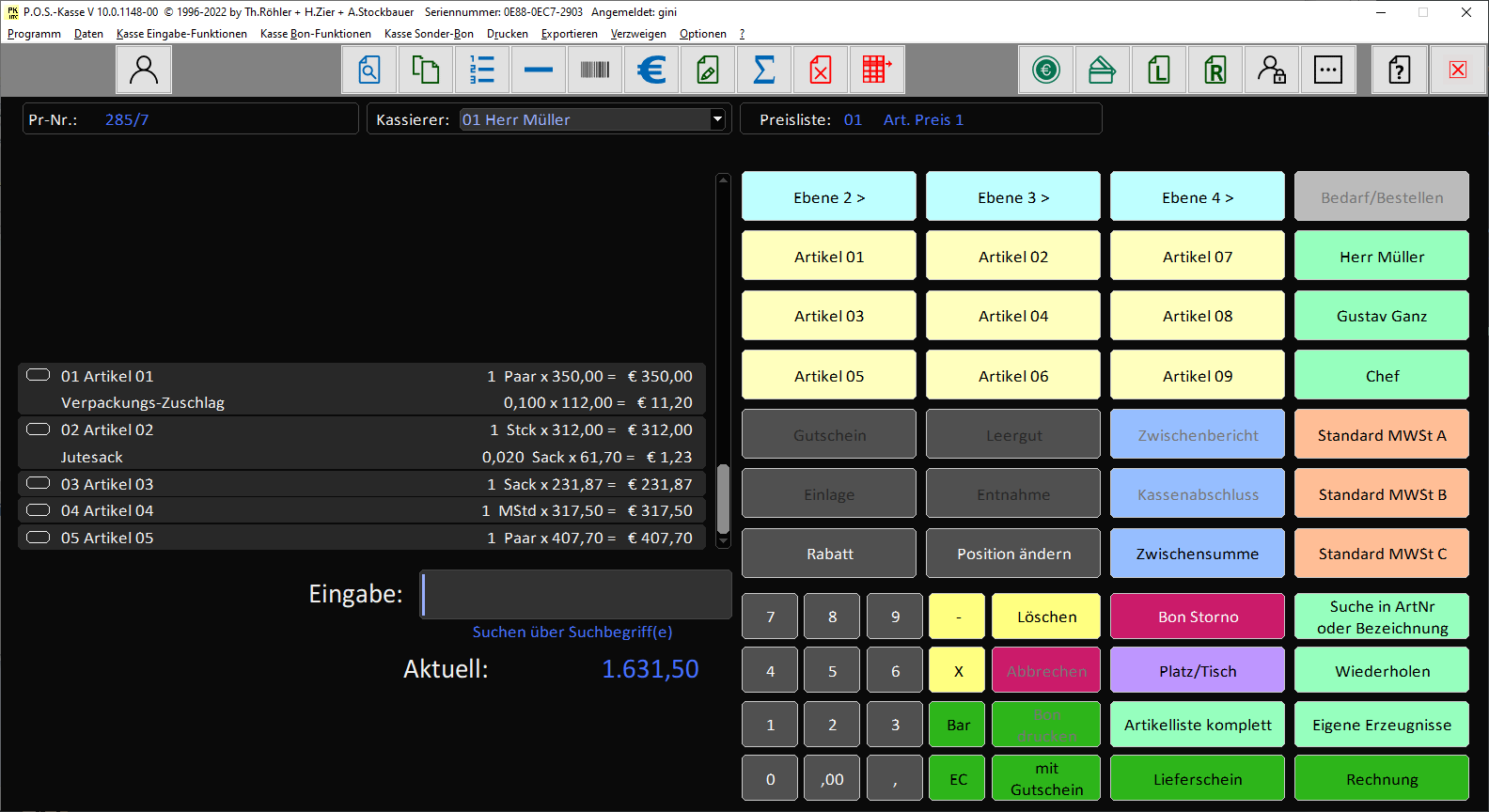Screen dimensions: 1489x812
Task: Click the blue Sigma sum icon
Action: click(764, 70)
